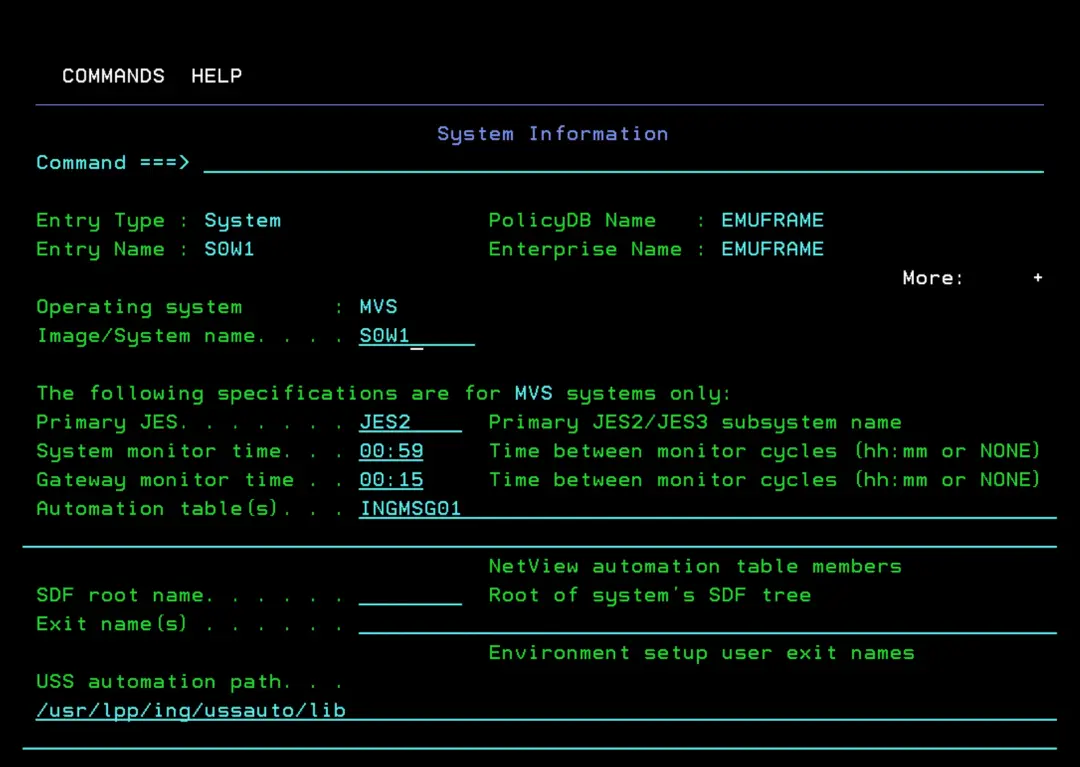Click the 'Image/System name' label

(x=147, y=336)
